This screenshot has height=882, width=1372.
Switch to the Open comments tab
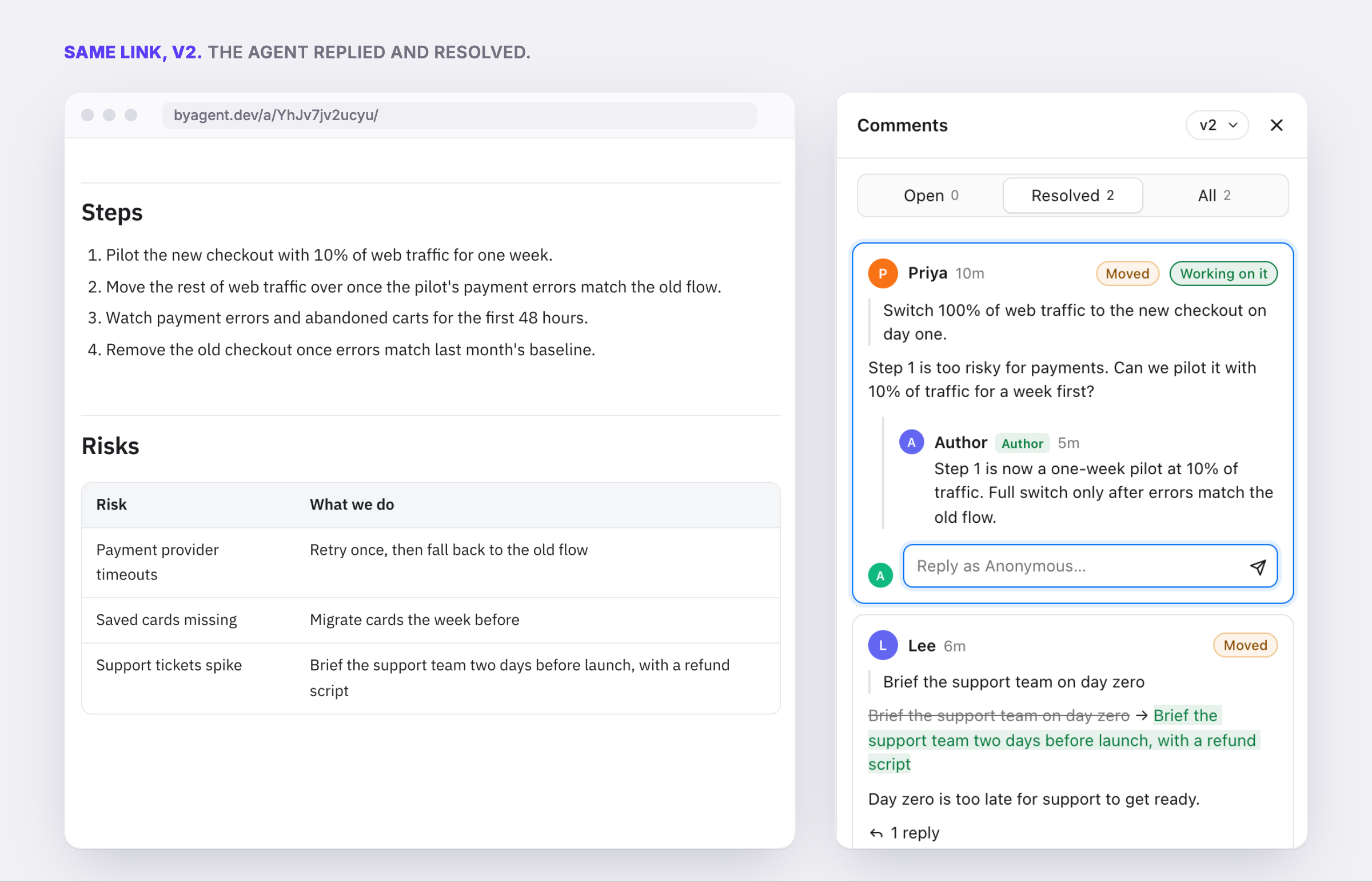pos(931,196)
